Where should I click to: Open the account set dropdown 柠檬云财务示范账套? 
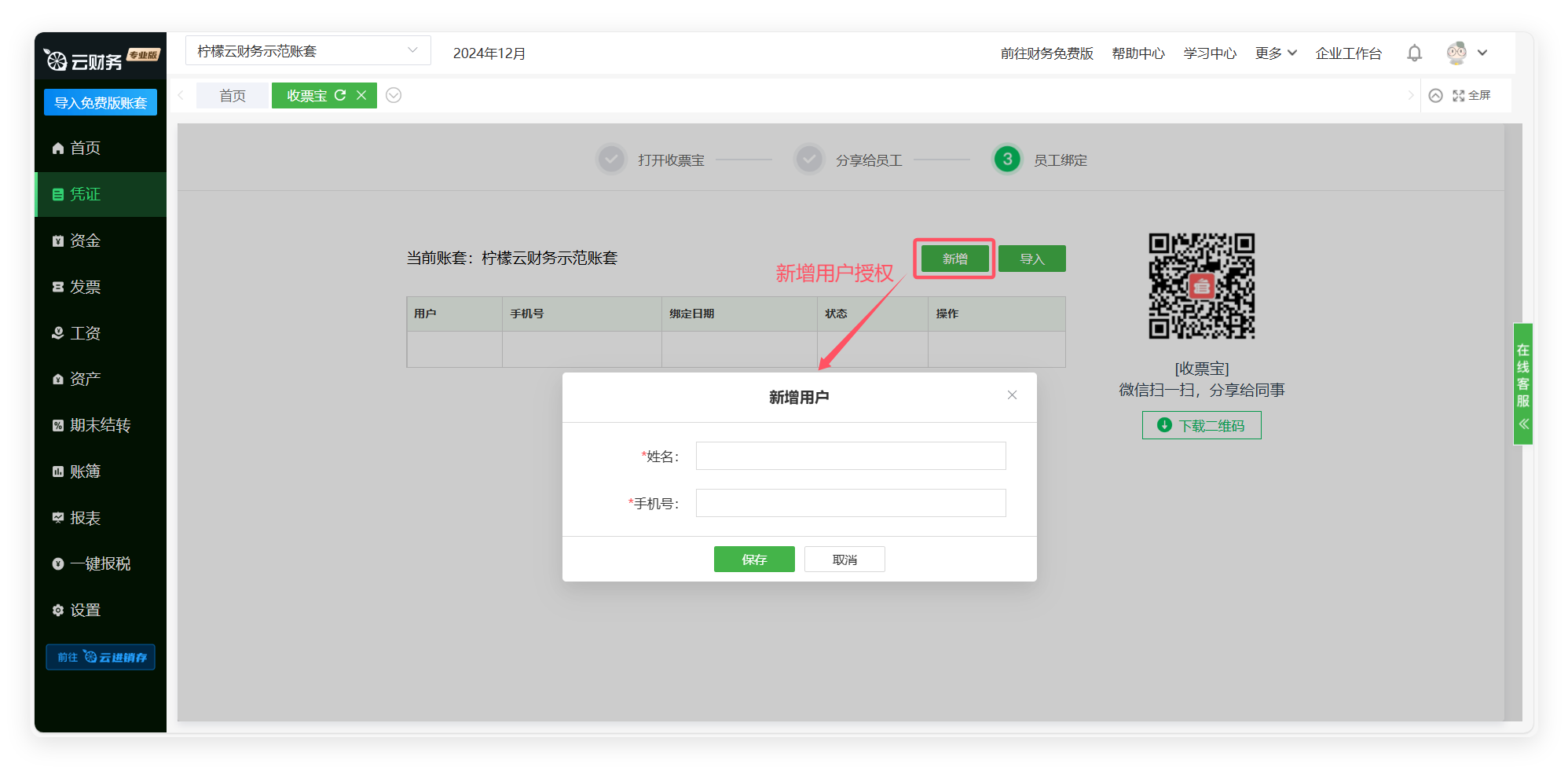point(308,51)
